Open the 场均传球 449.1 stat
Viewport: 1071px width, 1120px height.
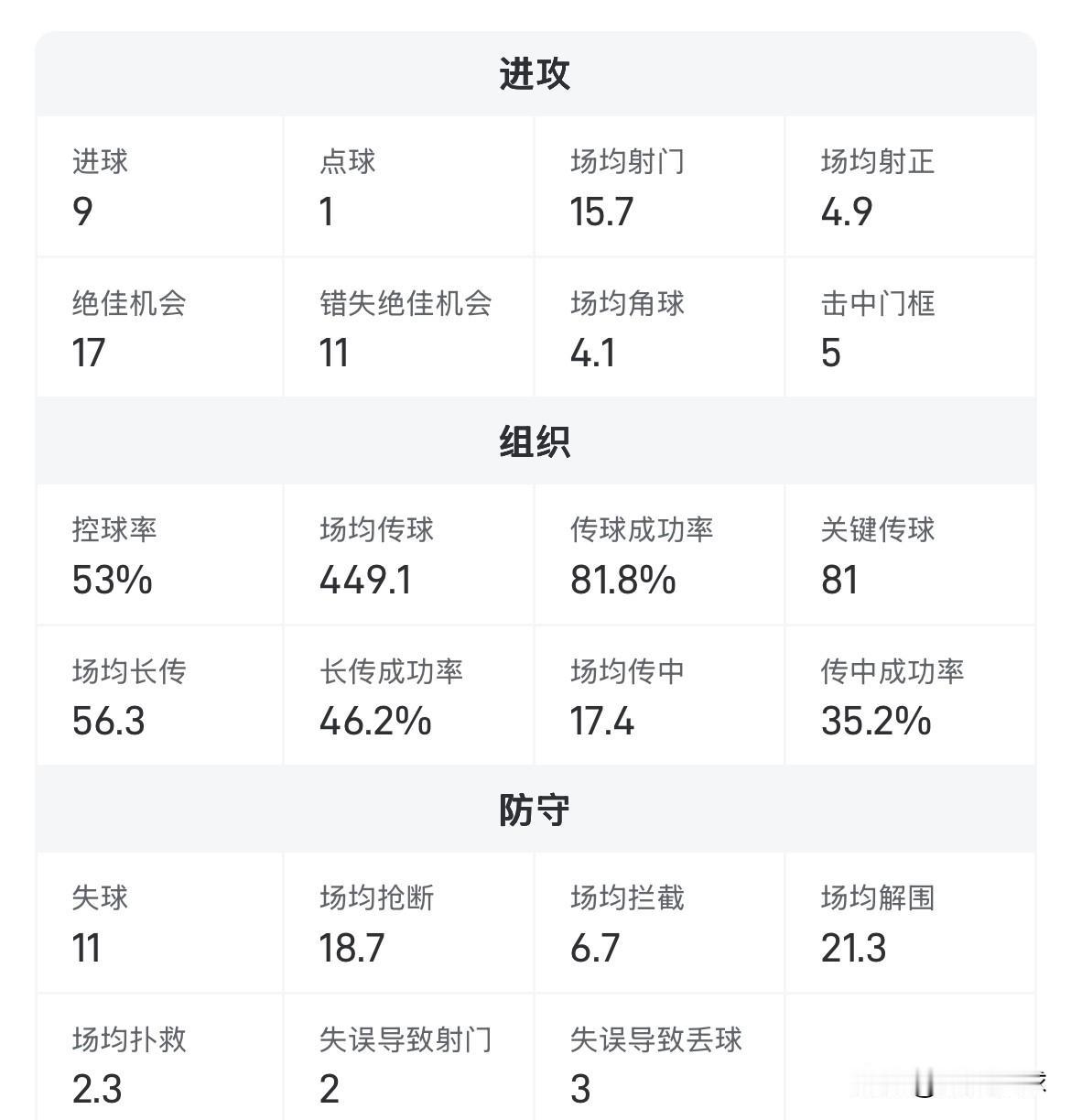pyautogui.click(x=408, y=555)
